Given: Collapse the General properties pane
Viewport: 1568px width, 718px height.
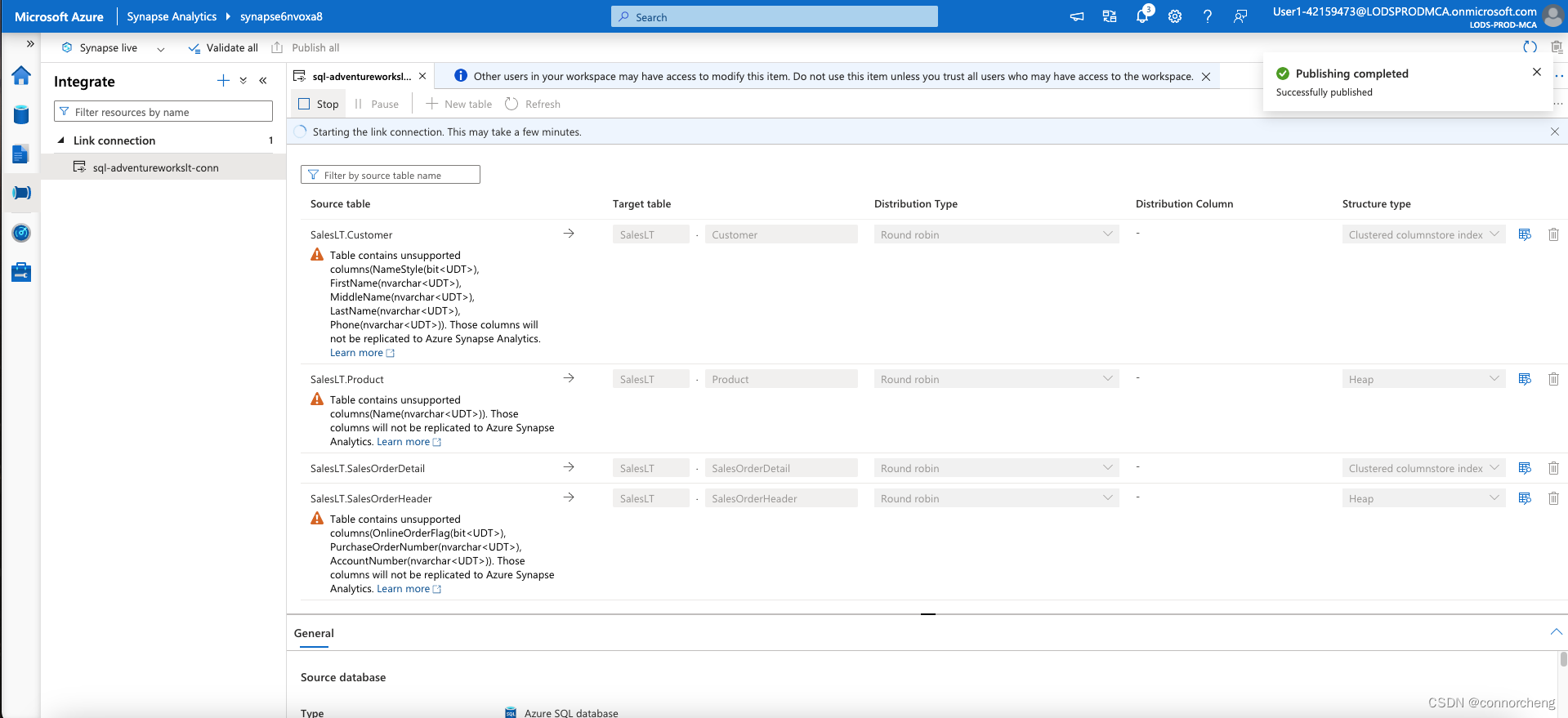Looking at the screenshot, I should [x=1556, y=632].
